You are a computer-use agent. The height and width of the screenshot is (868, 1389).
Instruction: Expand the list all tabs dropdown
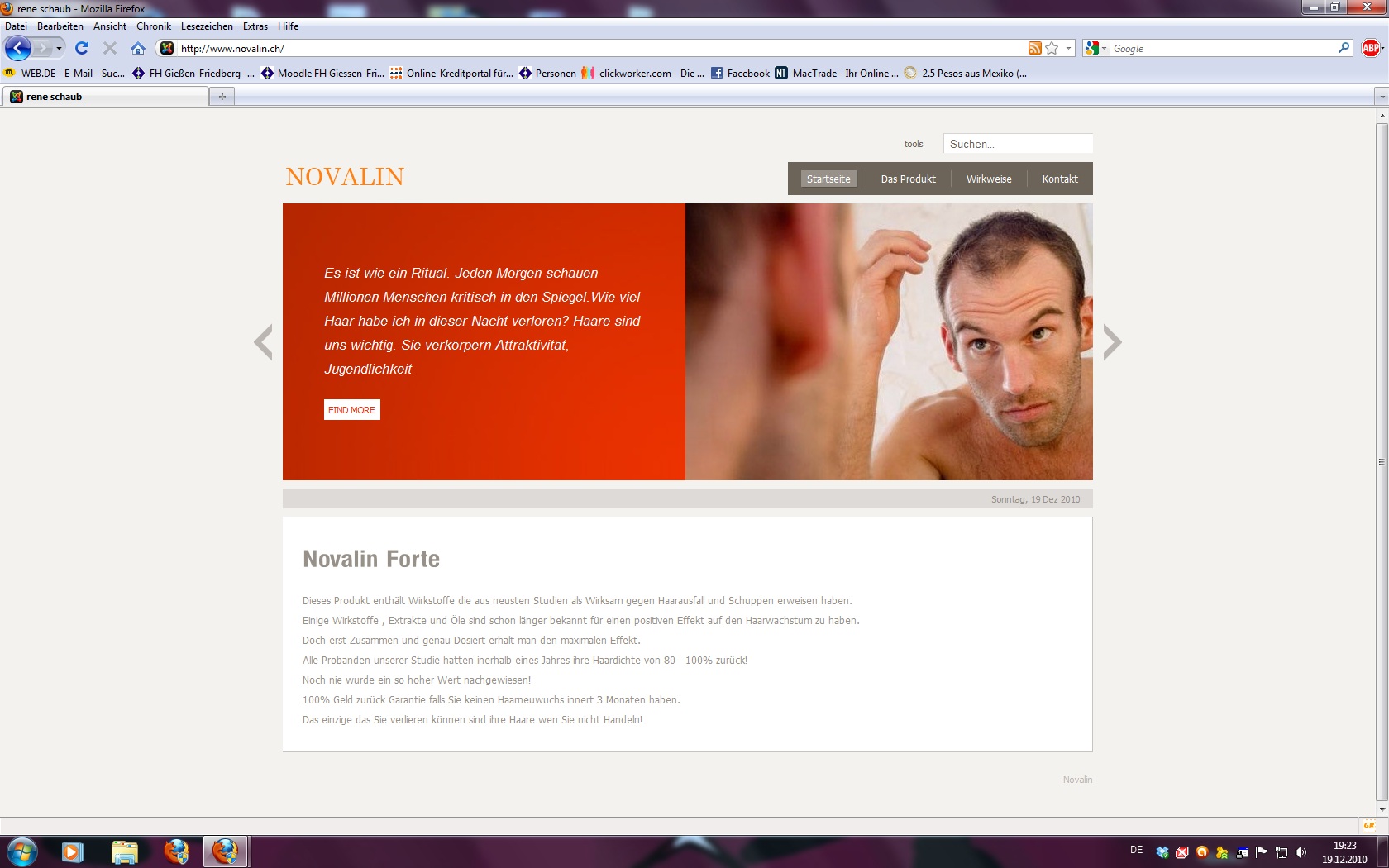(1381, 97)
